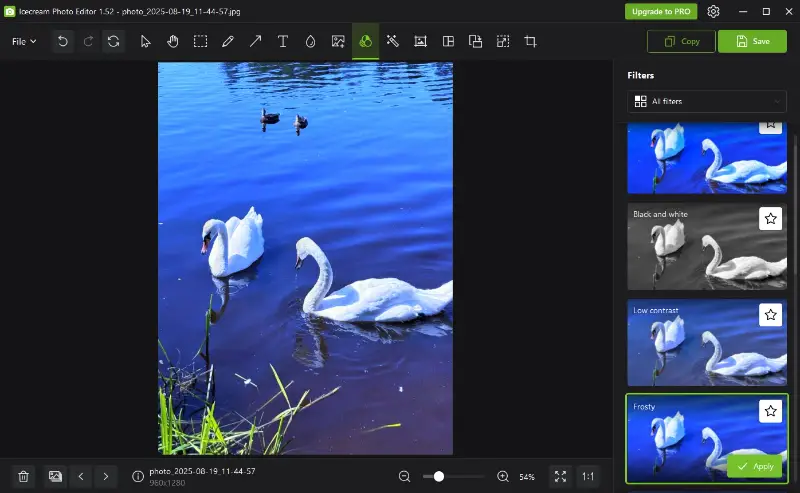Screen dimensions: 800x493
Task: Open the blur droplet tool
Action: [310, 41]
